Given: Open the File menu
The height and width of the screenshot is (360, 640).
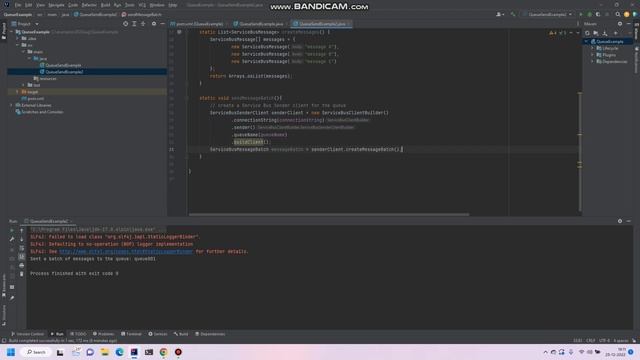Looking at the screenshot, I should 18,5.
